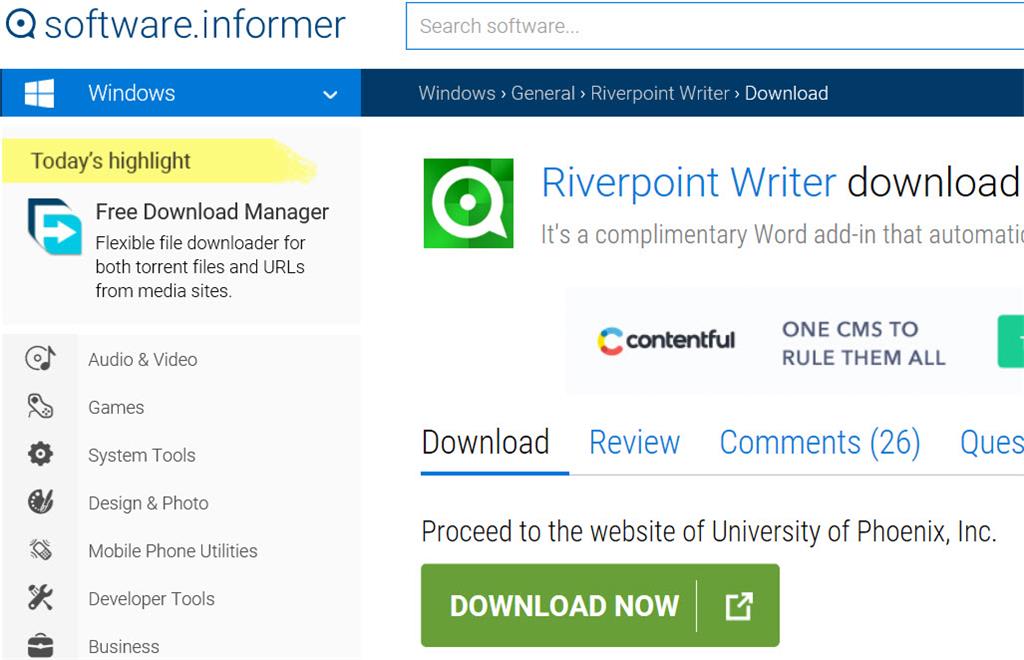Select the Download tab
1024x660 pixels.
pyautogui.click(x=485, y=443)
